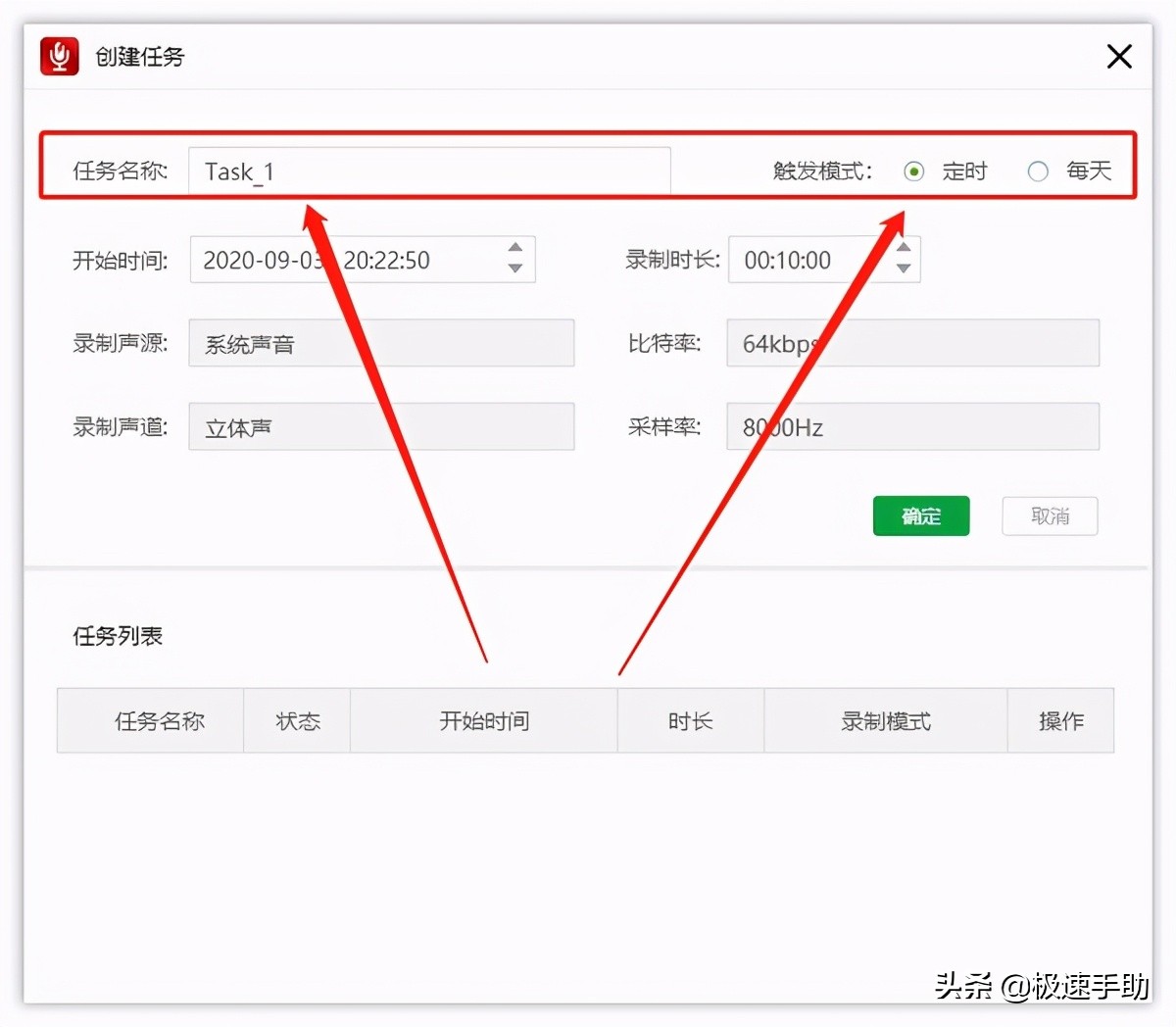Viewport: 1176px width, 1027px height.
Task: Confirm the task with the 确定 button
Action: 920,515
